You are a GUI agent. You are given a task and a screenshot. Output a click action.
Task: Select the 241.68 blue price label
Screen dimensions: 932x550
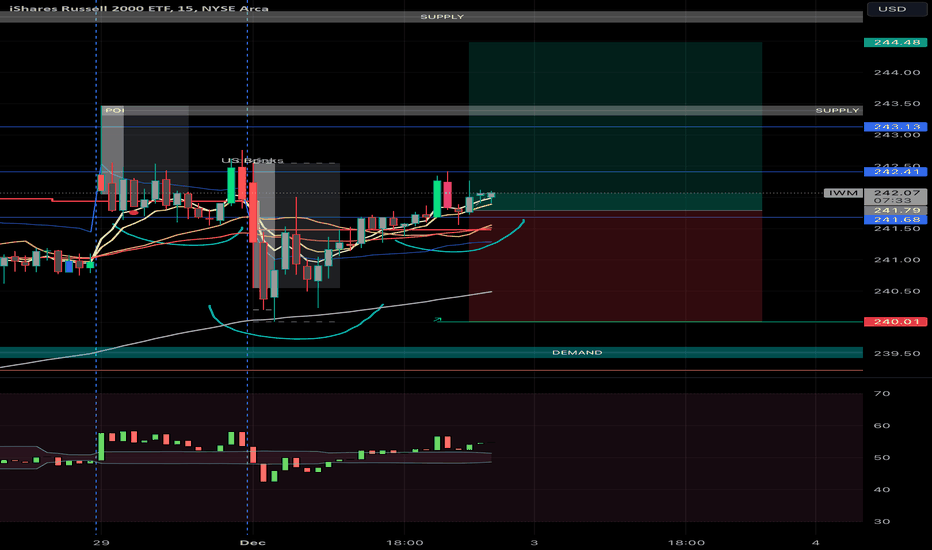pyautogui.click(x=895, y=220)
